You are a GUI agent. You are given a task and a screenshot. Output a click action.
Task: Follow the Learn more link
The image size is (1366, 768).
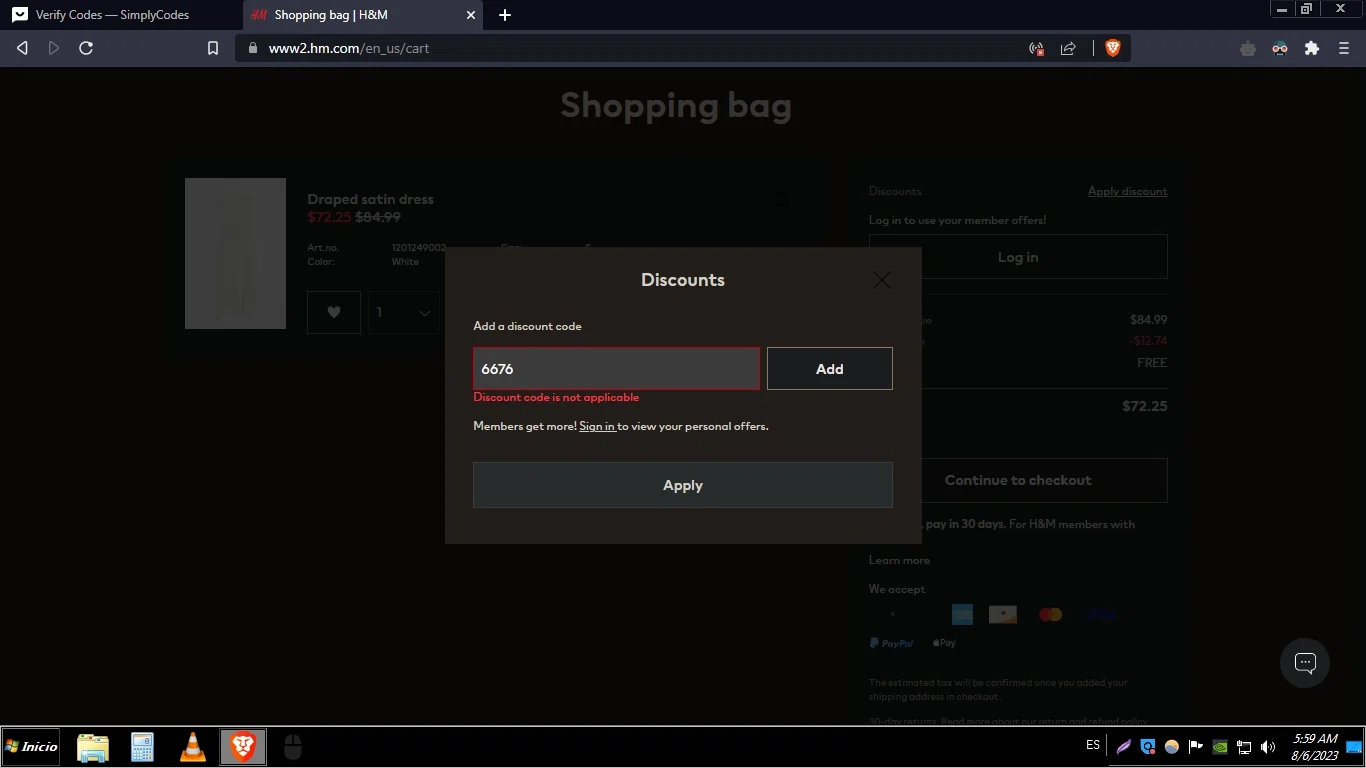tap(899, 560)
